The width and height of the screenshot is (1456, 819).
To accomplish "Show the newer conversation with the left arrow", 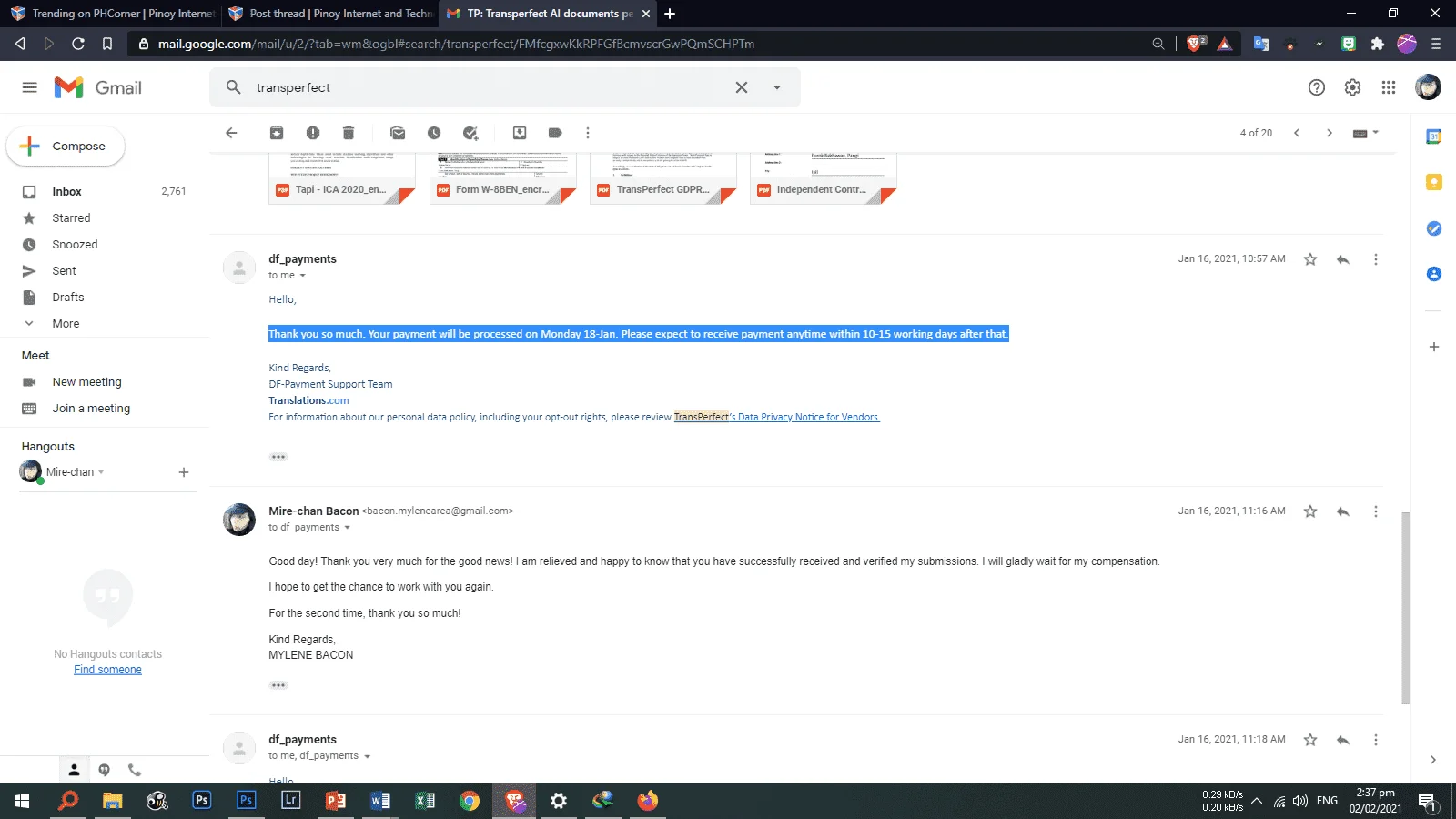I will coord(1297,133).
